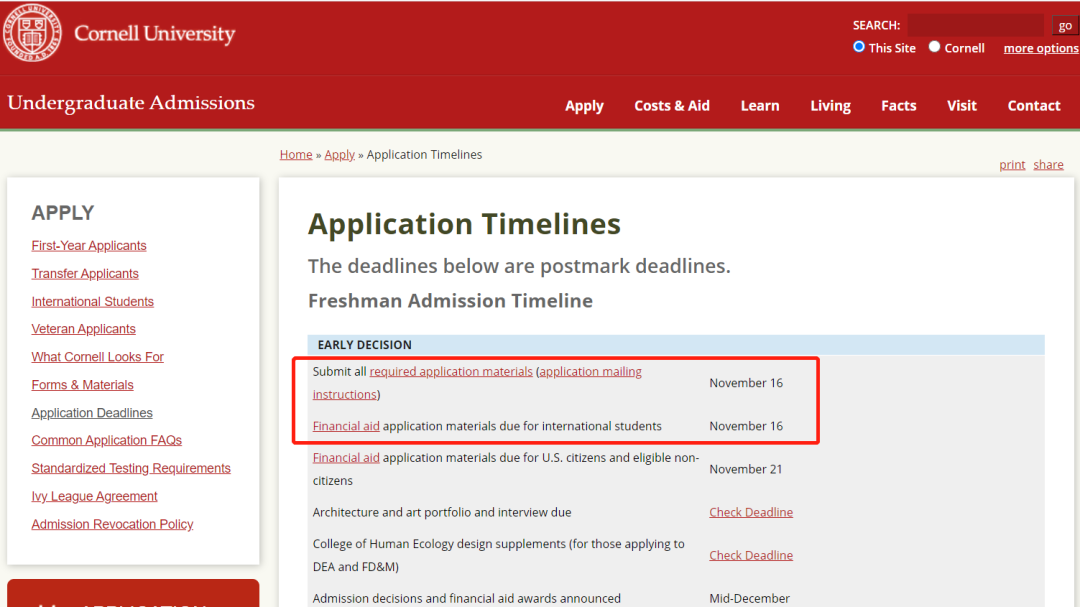The image size is (1080, 607).
Task: Open the more options search link
Action: 1041,48
